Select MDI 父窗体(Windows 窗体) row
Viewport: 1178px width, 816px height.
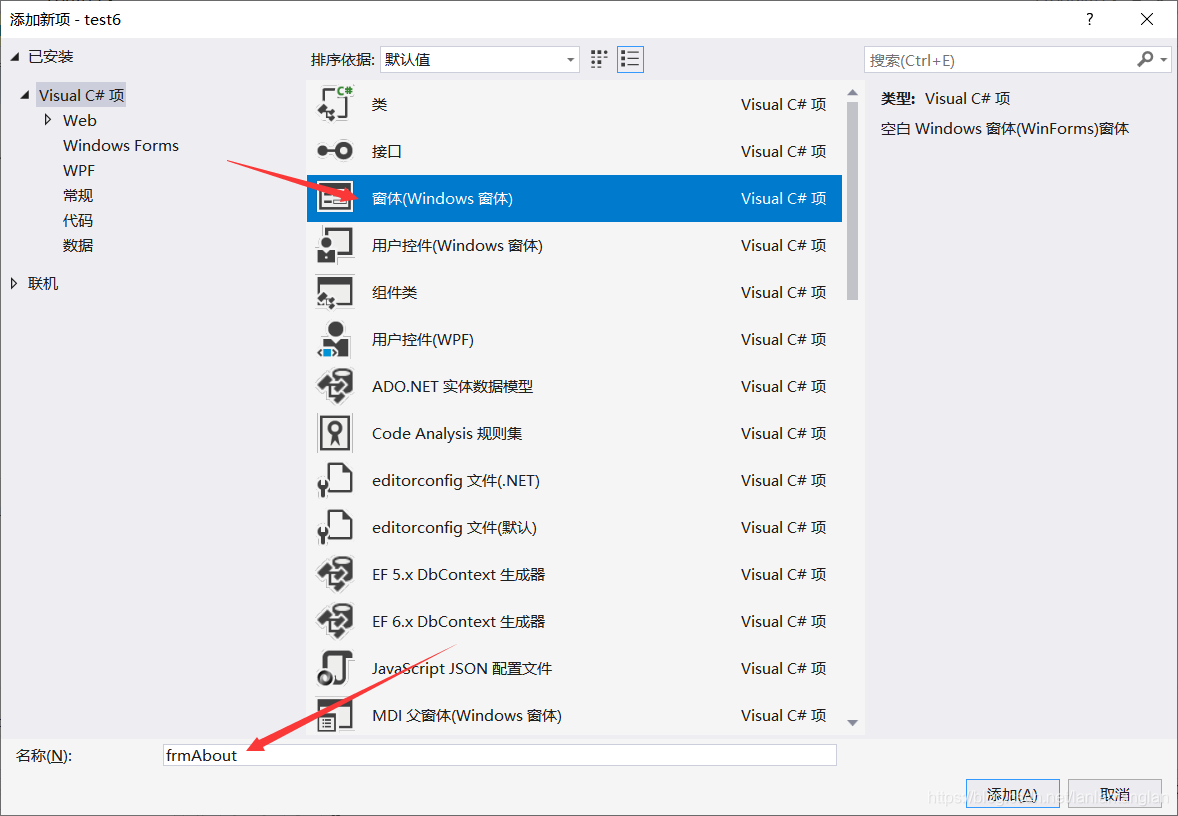click(x=574, y=714)
